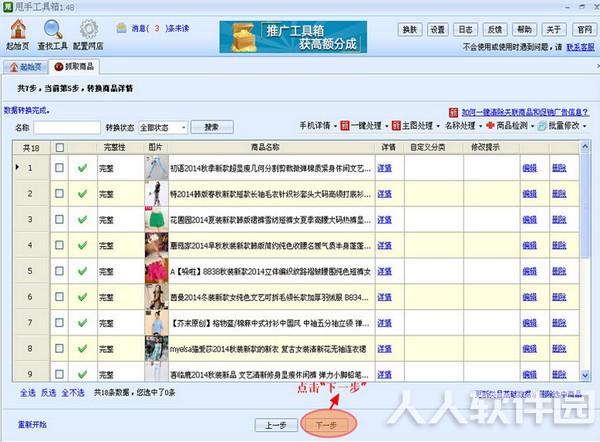600x442 pixels.
Task: Open the unread 消息 notification
Action: click(153, 28)
